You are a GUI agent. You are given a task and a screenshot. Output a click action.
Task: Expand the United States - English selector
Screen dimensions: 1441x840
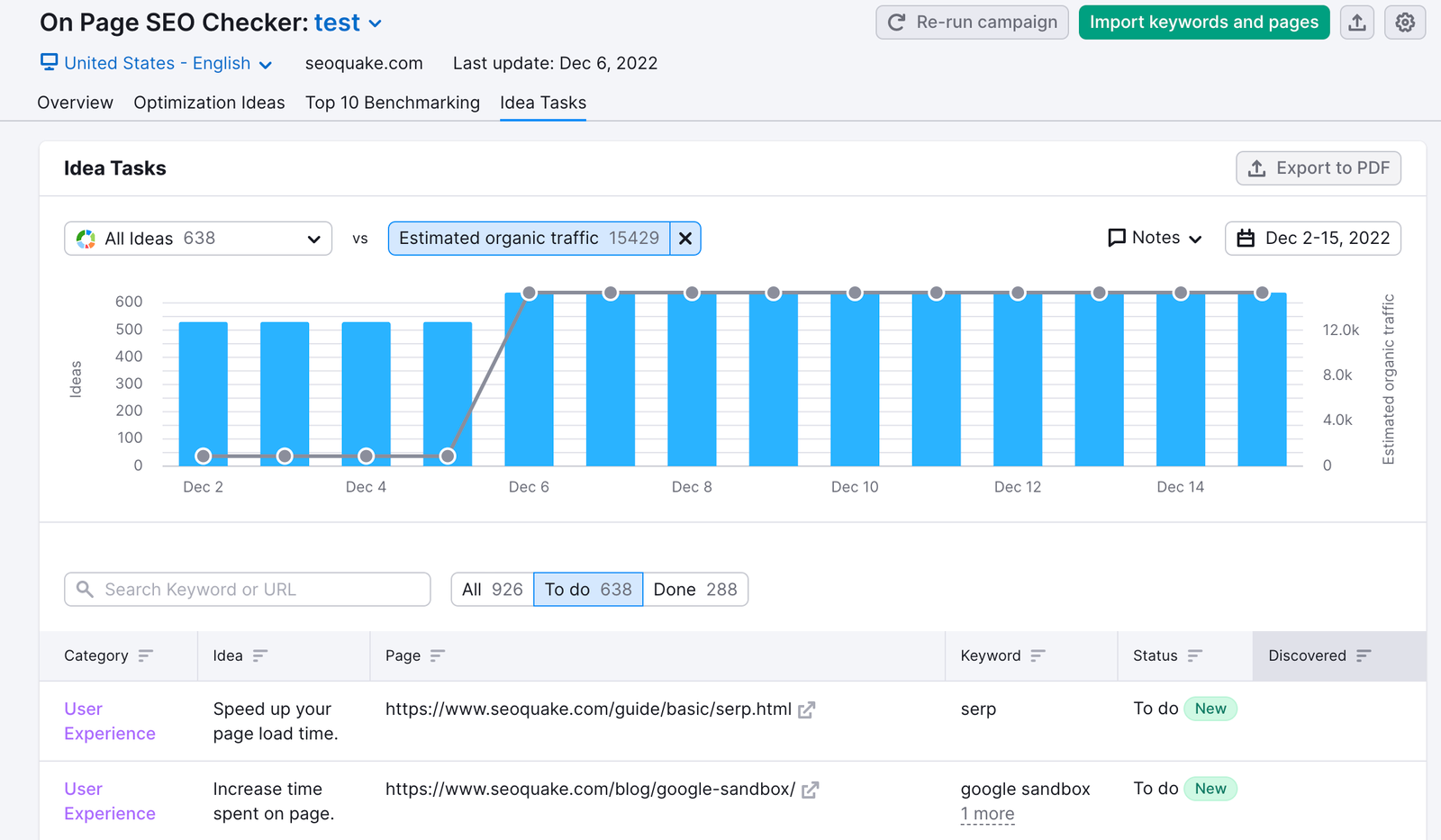157,63
